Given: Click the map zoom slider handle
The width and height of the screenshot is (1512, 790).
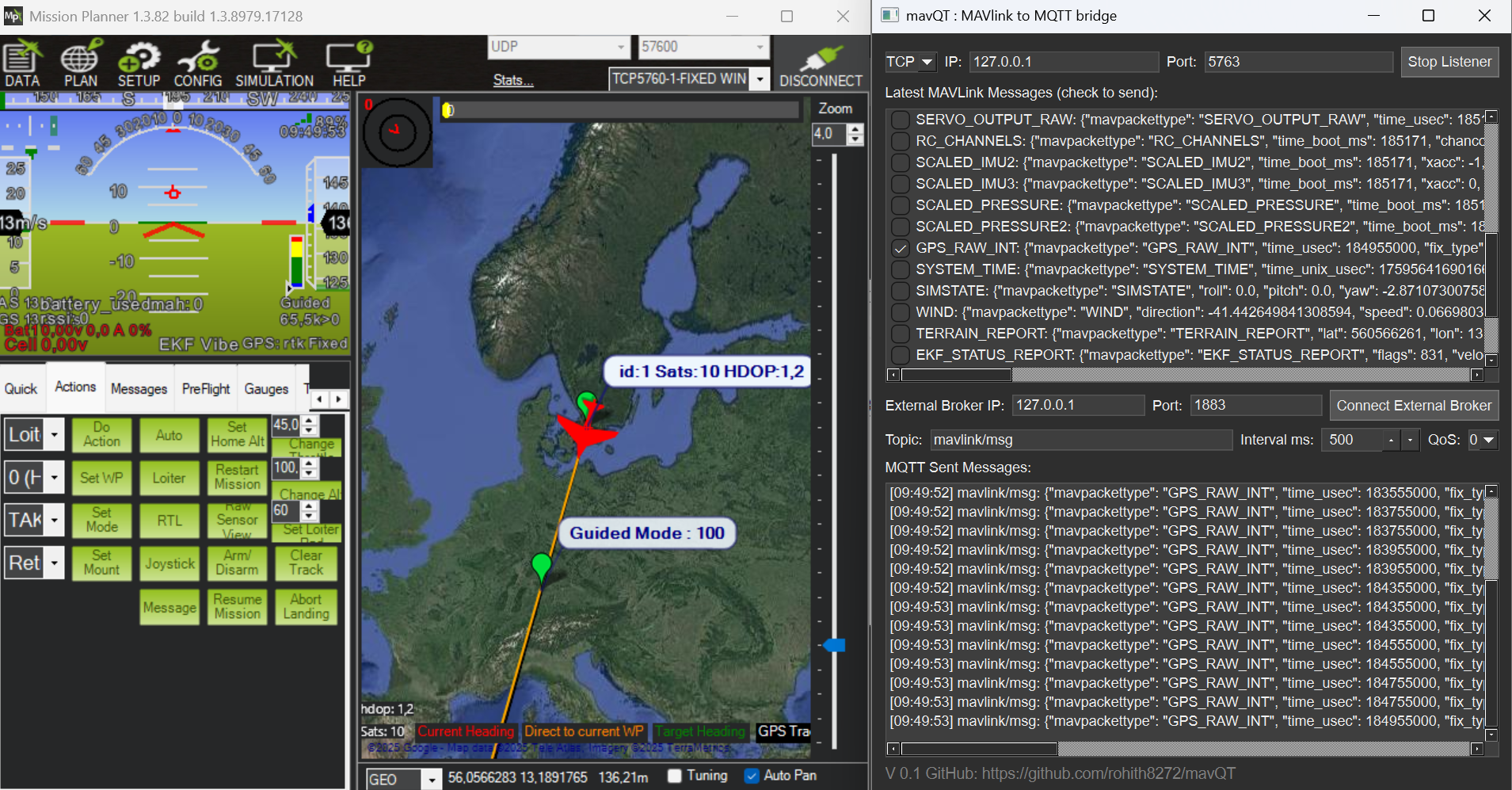Looking at the screenshot, I should coord(834,645).
